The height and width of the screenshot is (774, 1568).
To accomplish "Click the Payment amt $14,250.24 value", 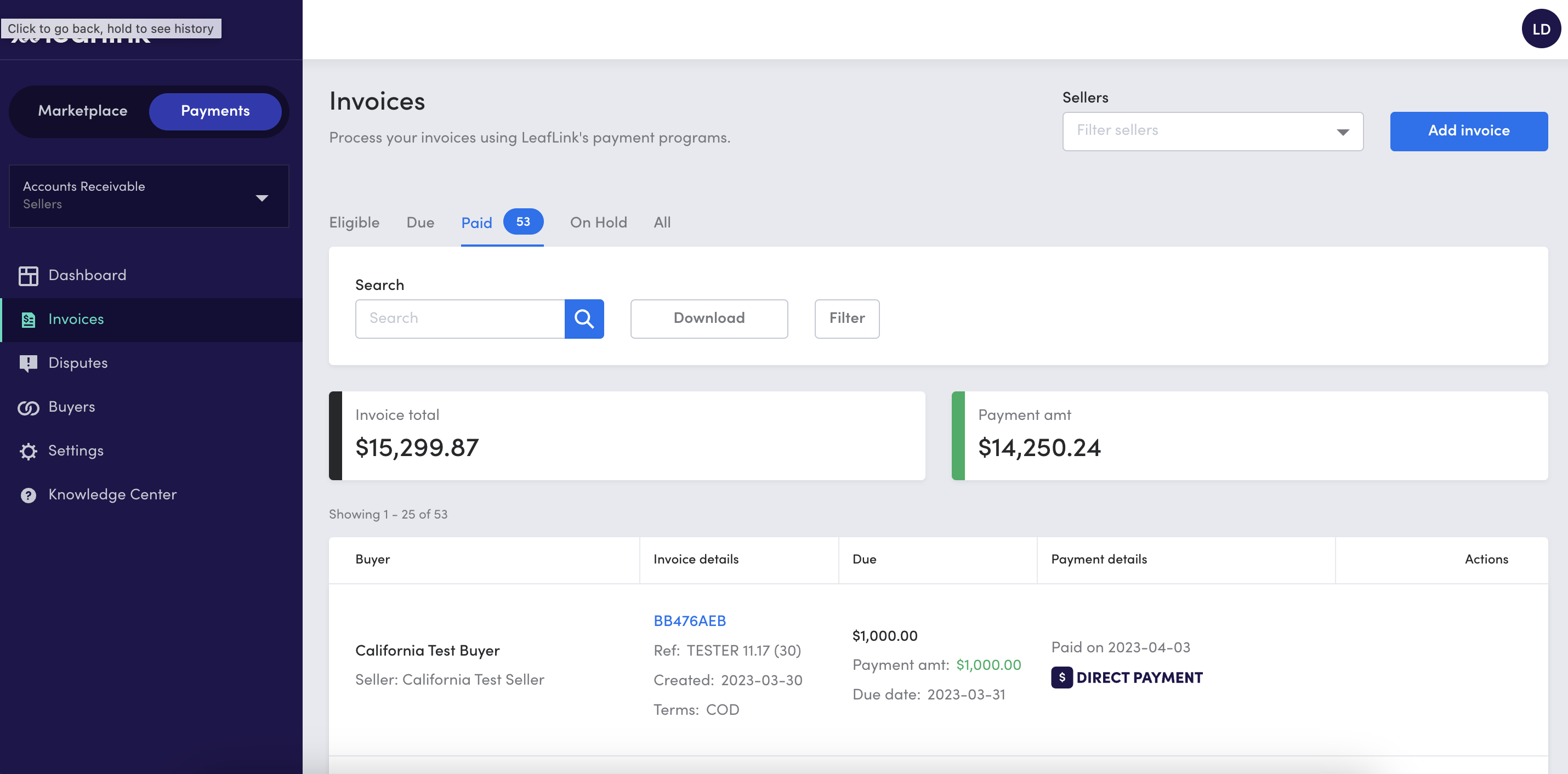I will click(1039, 447).
